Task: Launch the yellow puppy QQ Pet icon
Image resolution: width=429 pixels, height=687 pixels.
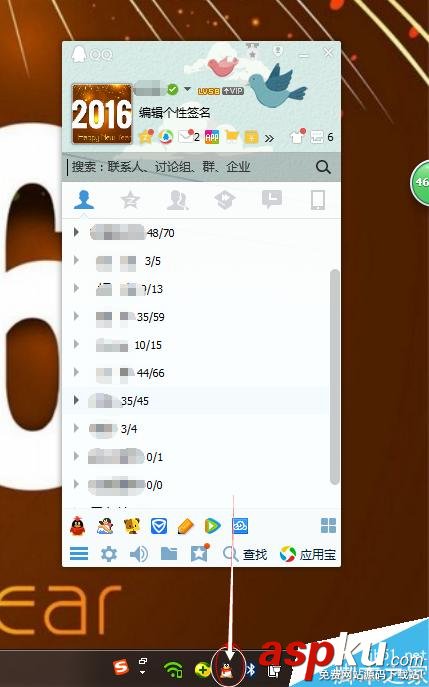Action: [132, 526]
